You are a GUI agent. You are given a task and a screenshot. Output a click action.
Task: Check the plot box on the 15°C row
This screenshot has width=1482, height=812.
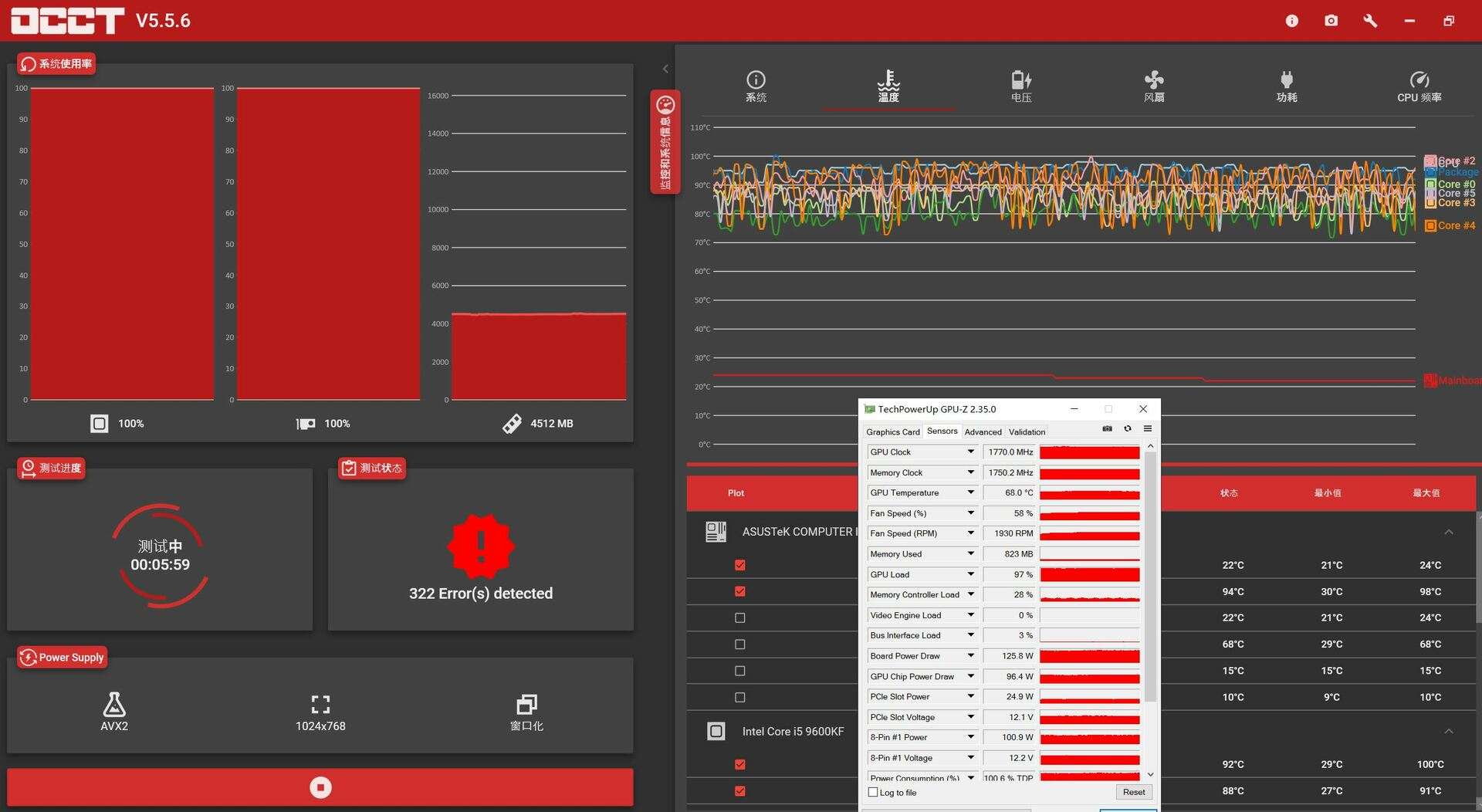740,671
